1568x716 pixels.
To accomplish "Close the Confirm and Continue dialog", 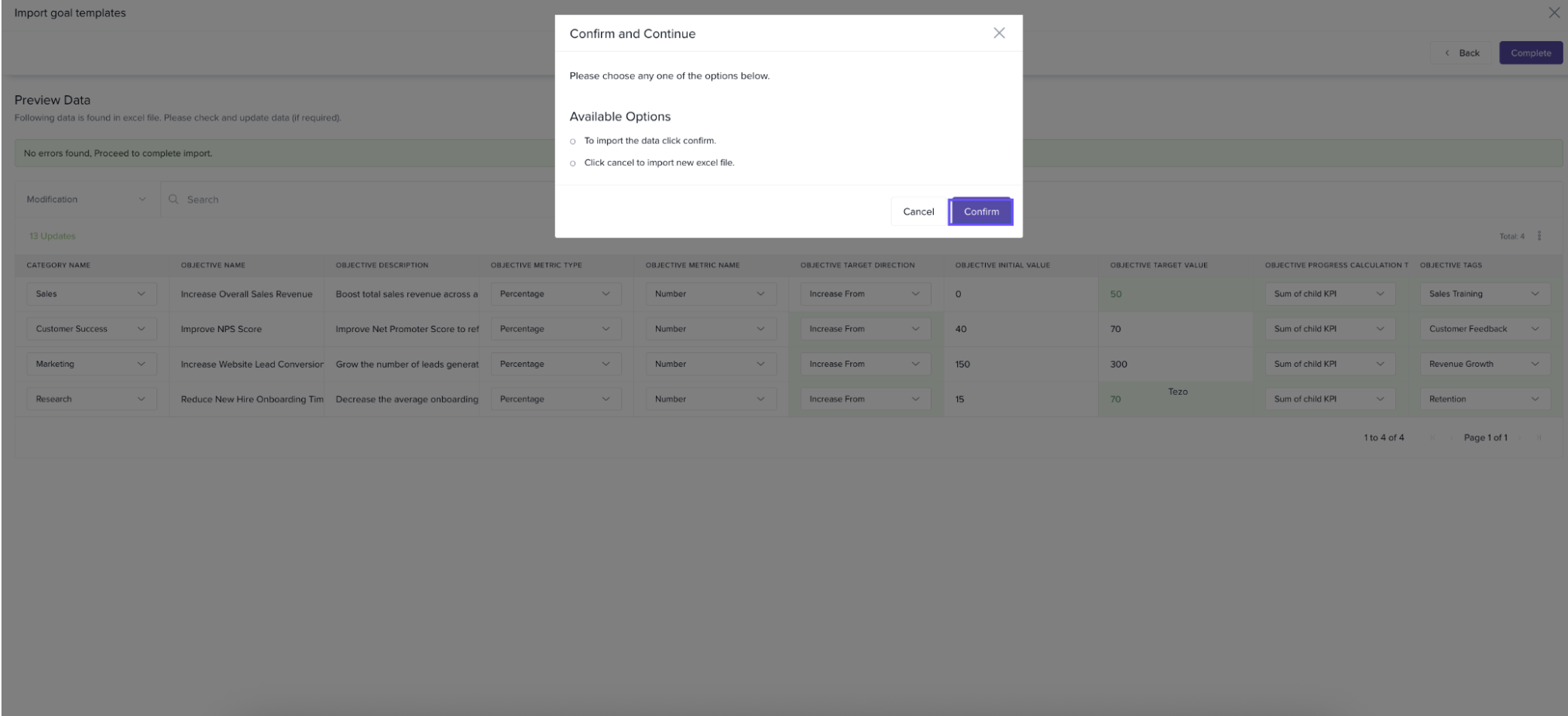I will point(999,33).
